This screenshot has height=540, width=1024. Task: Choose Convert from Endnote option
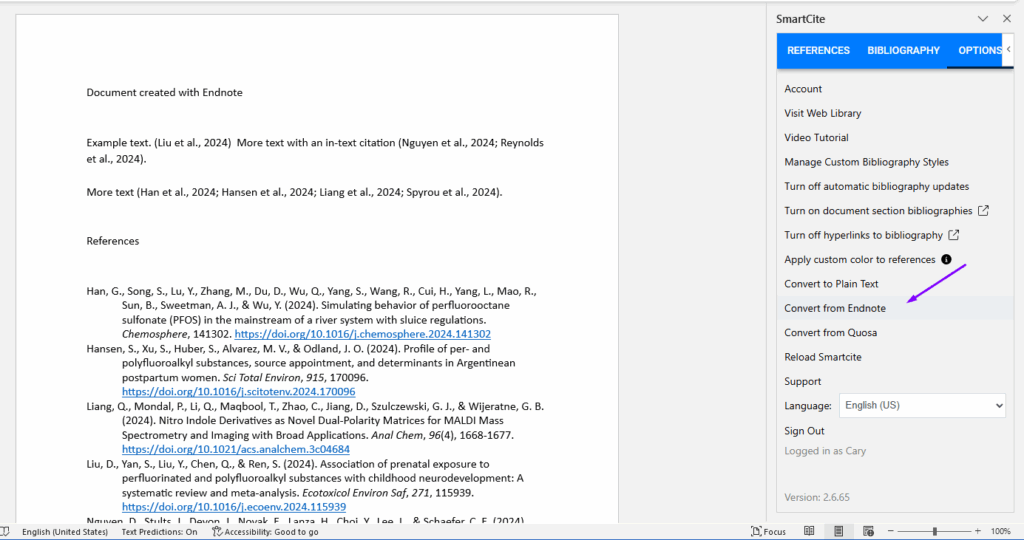tap(835, 308)
